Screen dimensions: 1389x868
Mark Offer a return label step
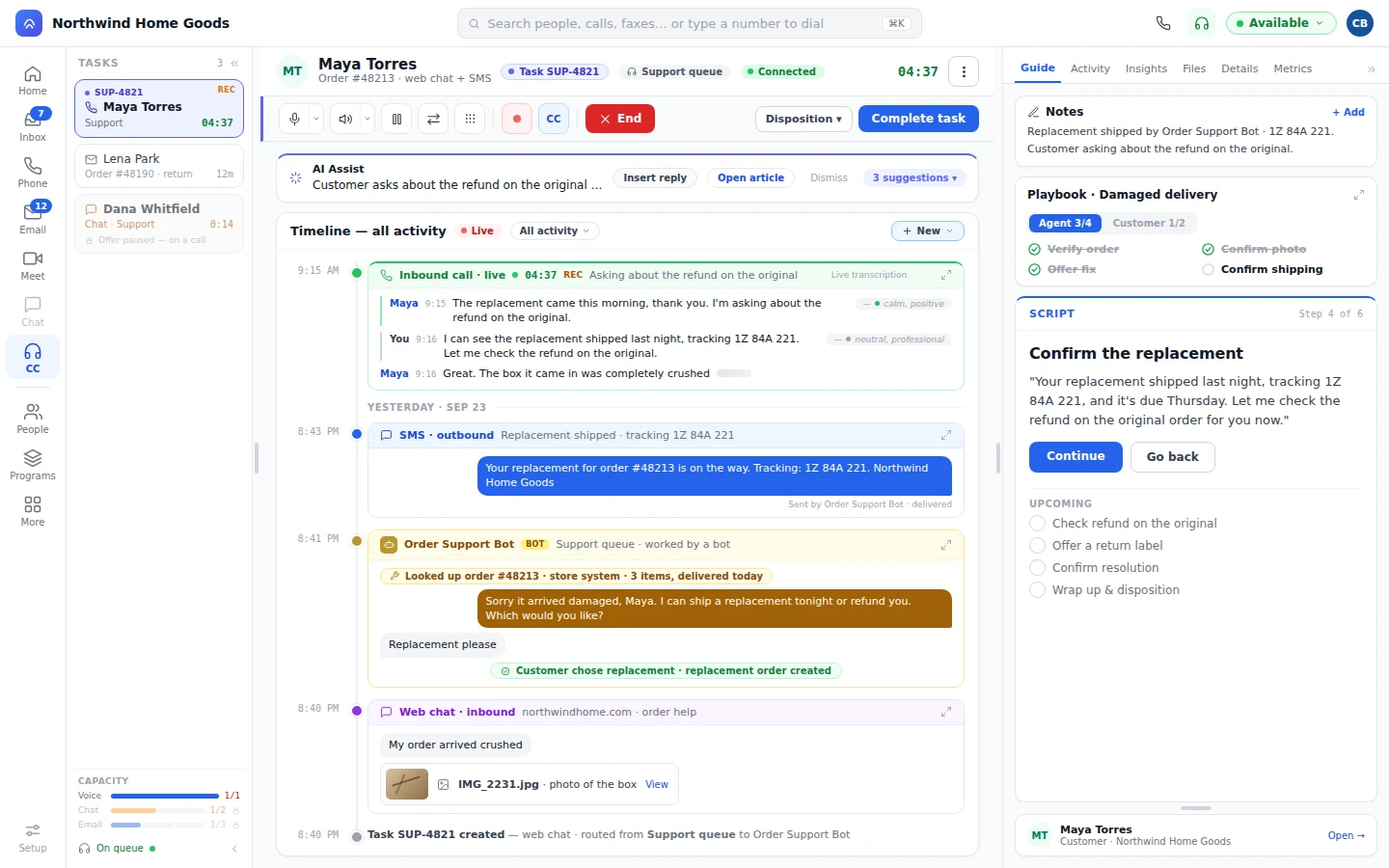click(1037, 545)
